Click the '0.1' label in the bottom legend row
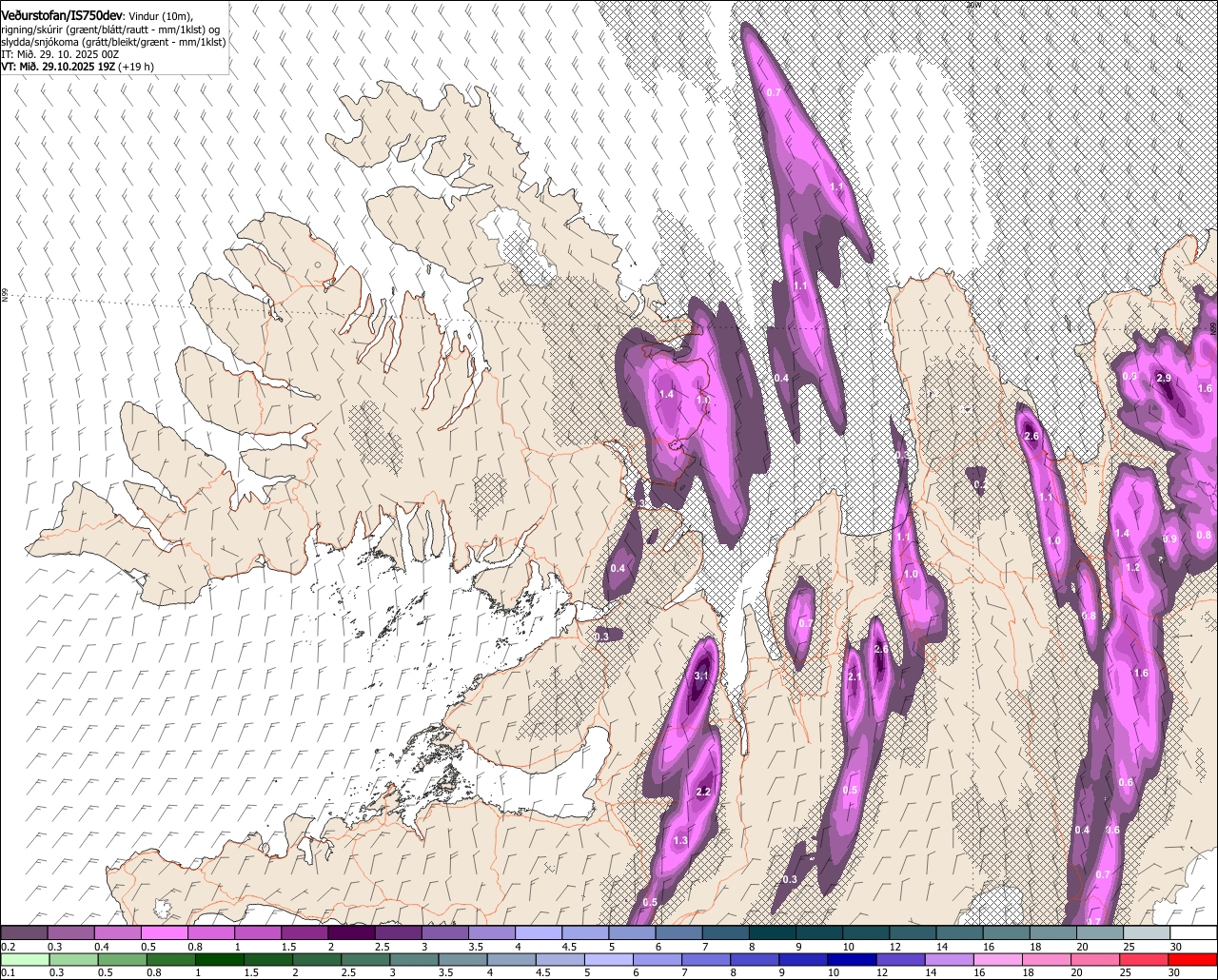1218x980 pixels. (x=8, y=972)
